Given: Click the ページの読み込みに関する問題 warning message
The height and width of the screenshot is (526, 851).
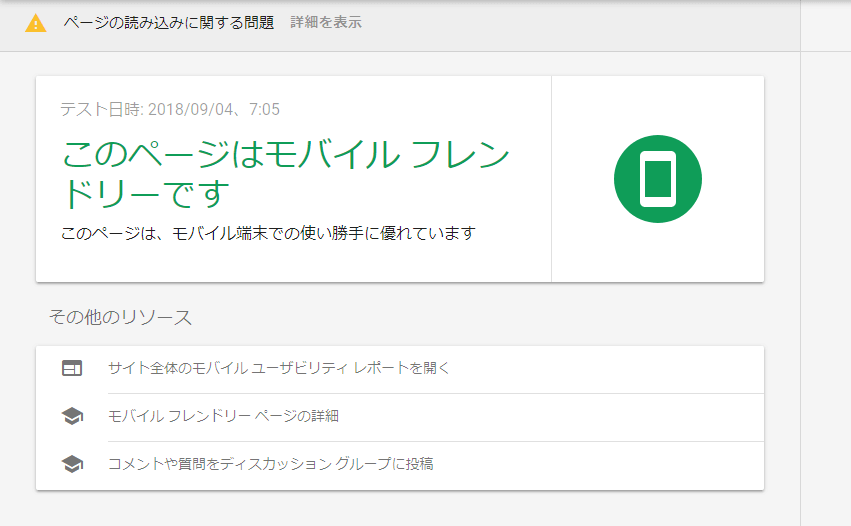Looking at the screenshot, I should pyautogui.click(x=168, y=22).
